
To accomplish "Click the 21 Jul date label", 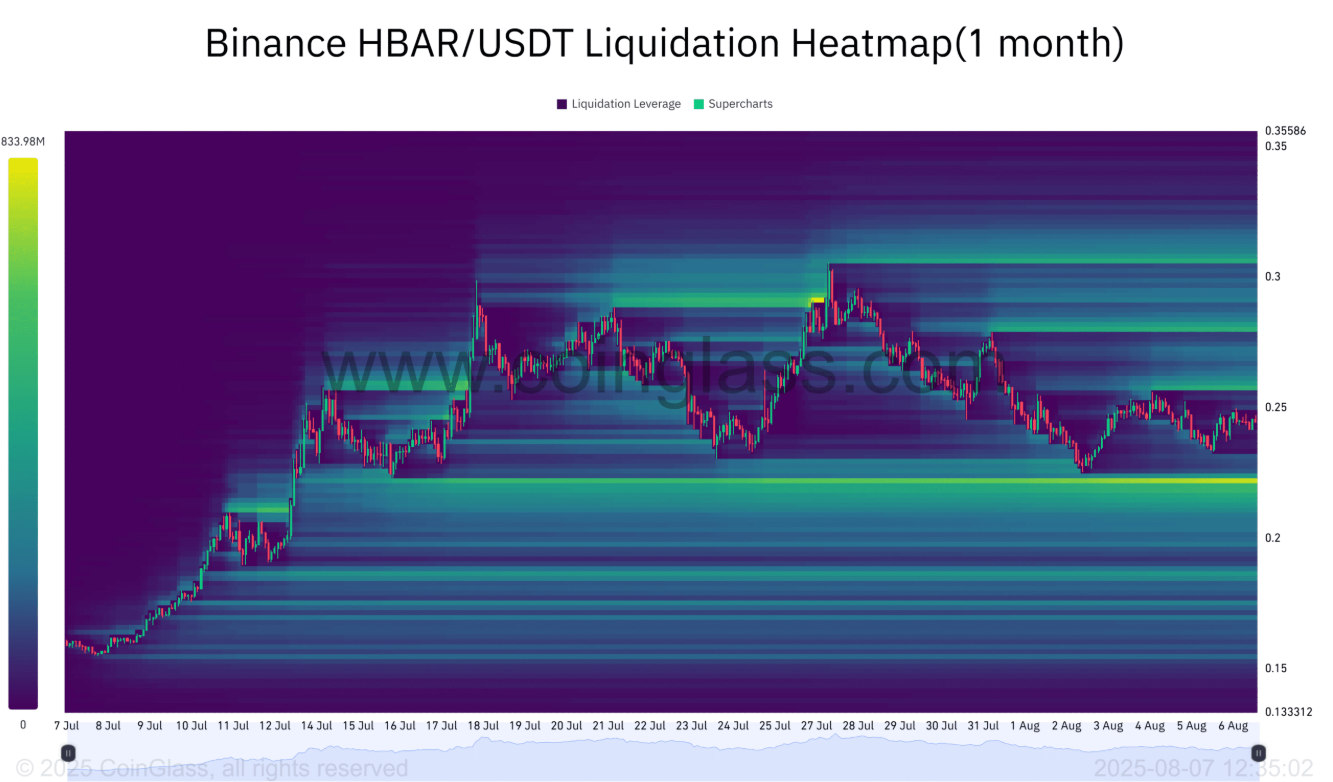I will click(609, 726).
